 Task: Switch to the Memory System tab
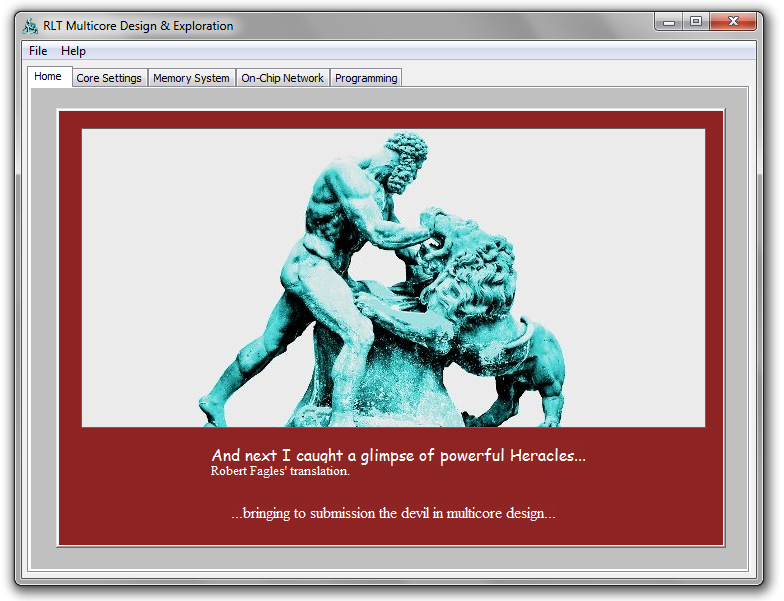(191, 78)
